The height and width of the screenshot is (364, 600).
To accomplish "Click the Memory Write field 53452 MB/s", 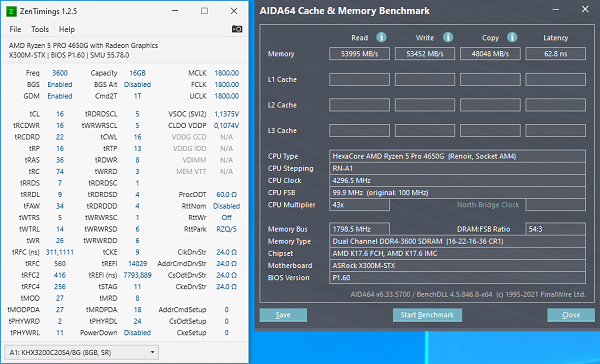I will pyautogui.click(x=425, y=54).
